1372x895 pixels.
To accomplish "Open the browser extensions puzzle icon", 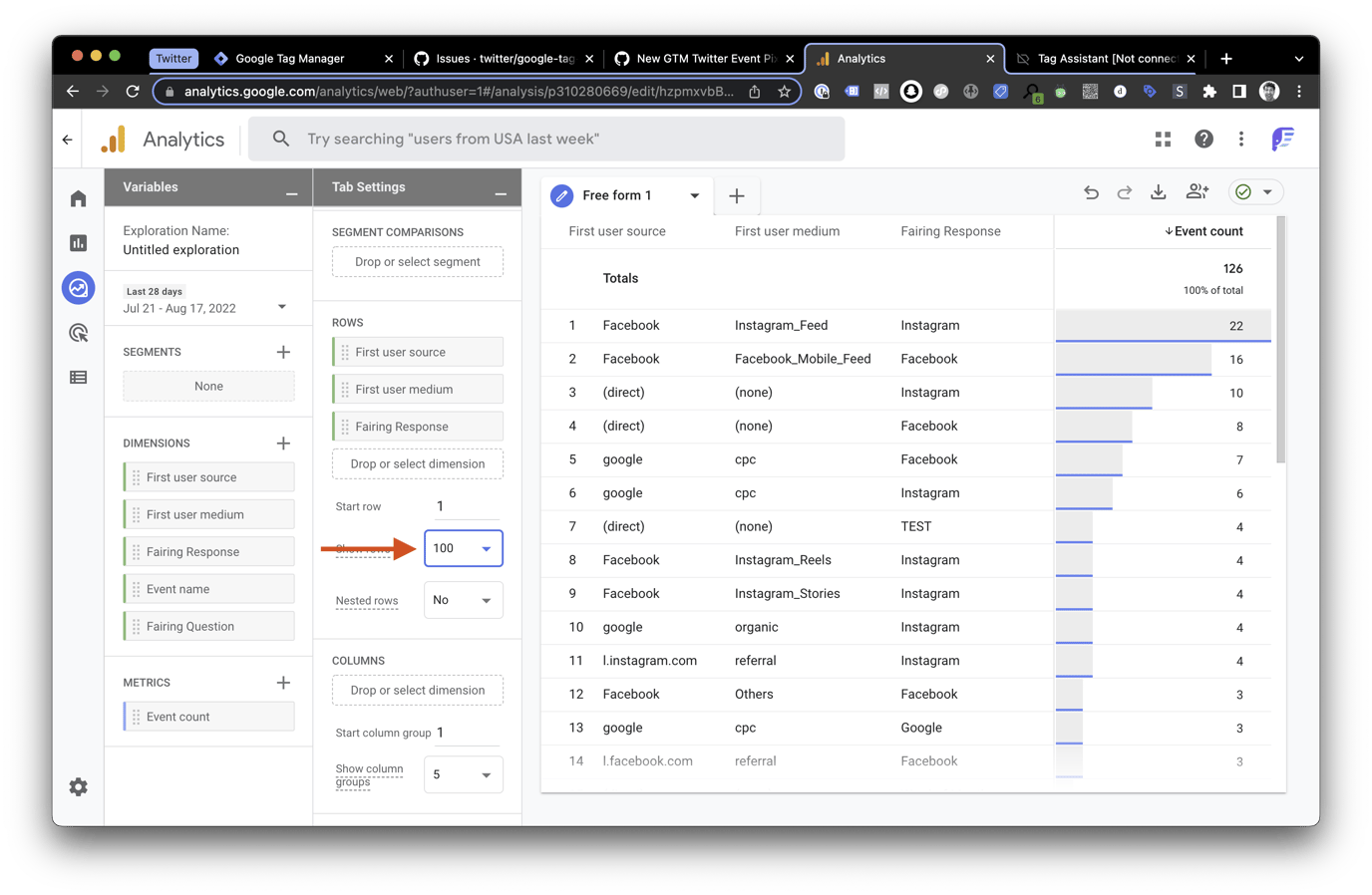I will 1209,92.
